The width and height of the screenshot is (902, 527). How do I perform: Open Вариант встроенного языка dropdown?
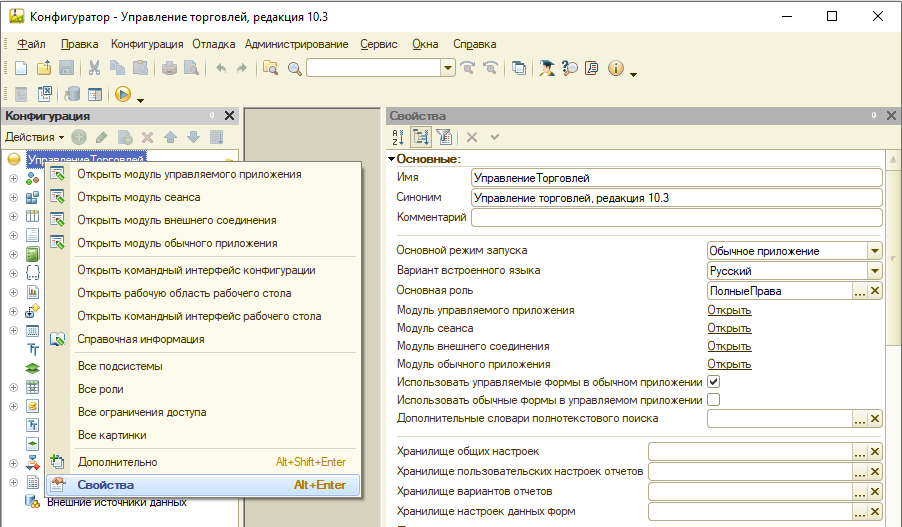click(874, 271)
